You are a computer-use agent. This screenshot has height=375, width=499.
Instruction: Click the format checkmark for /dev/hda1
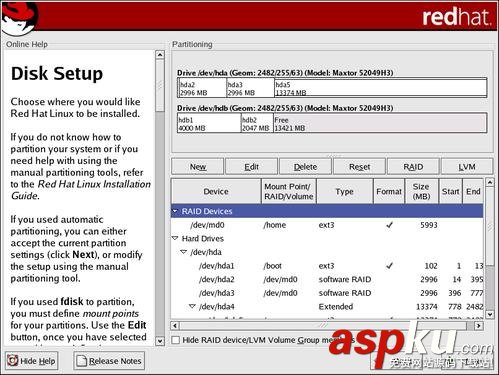tap(389, 266)
